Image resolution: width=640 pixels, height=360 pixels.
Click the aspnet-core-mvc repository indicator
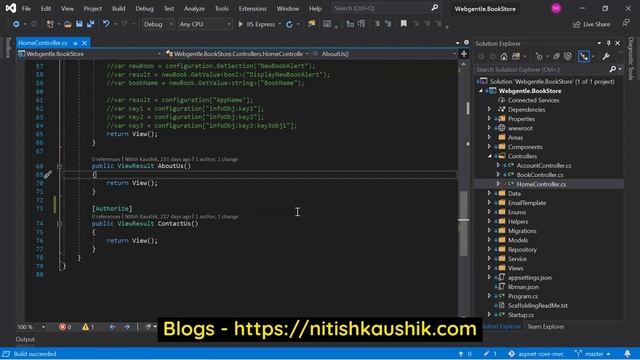click(536, 354)
